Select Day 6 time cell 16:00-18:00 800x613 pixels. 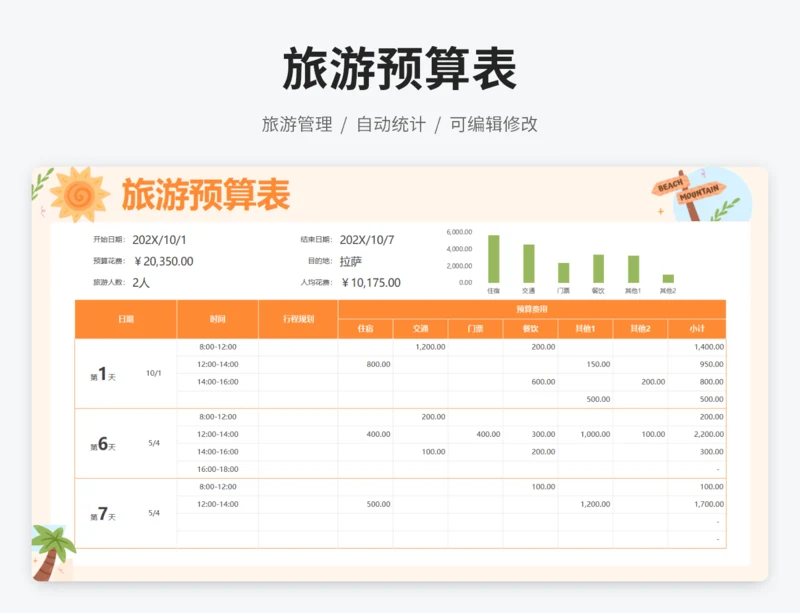click(218, 469)
